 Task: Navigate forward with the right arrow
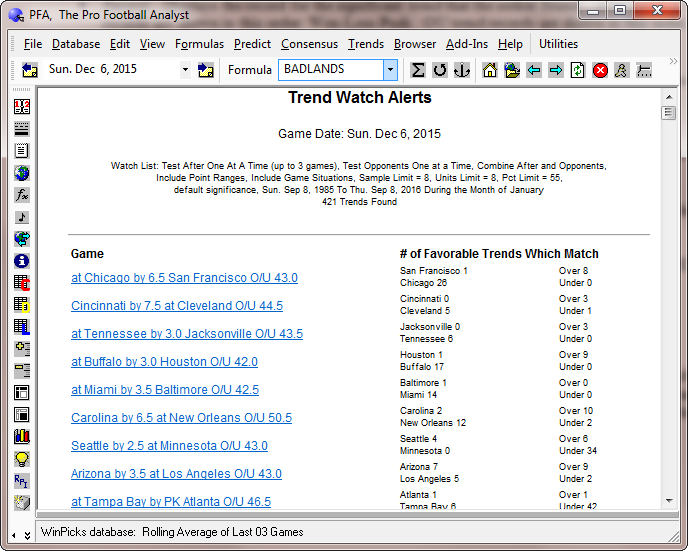click(555, 70)
